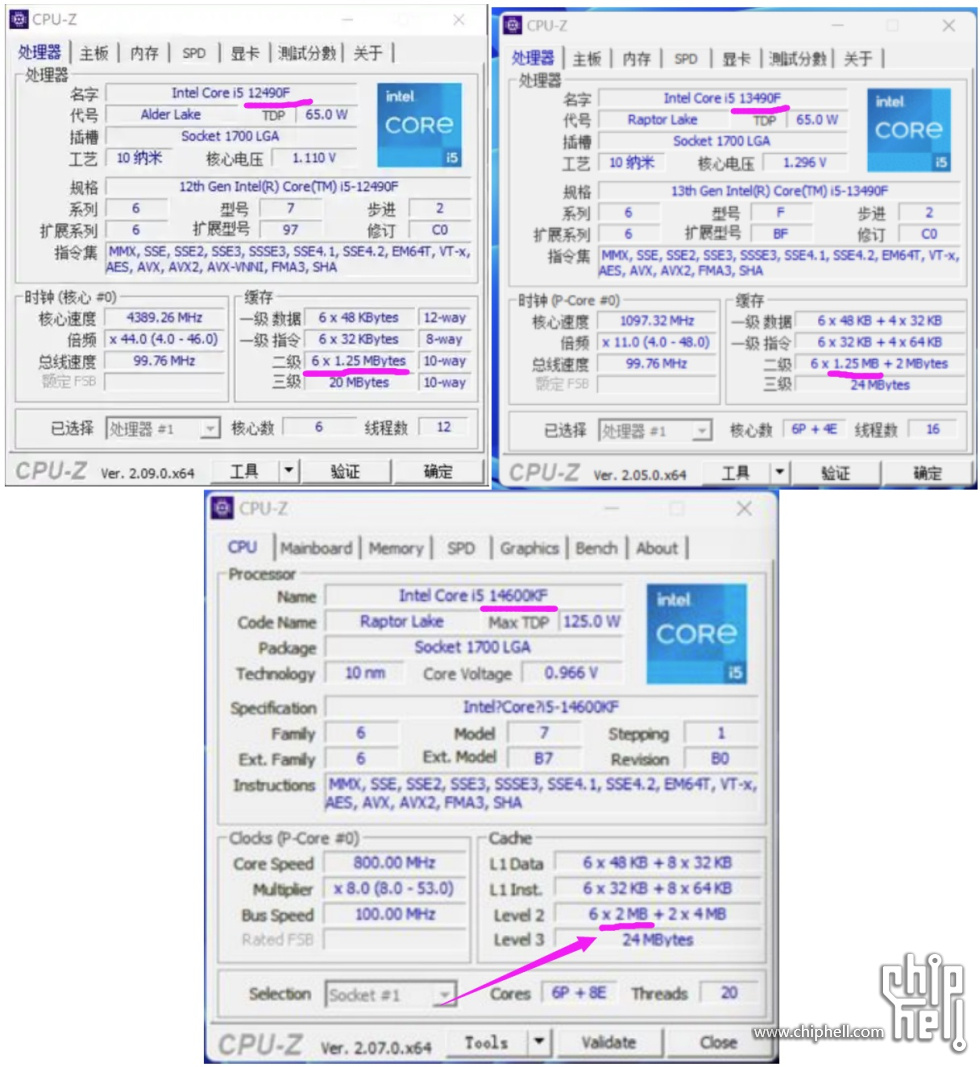Click the 800.00 MHz core speed value
Image resolution: width=980 pixels, height=1067 pixels.
(394, 863)
